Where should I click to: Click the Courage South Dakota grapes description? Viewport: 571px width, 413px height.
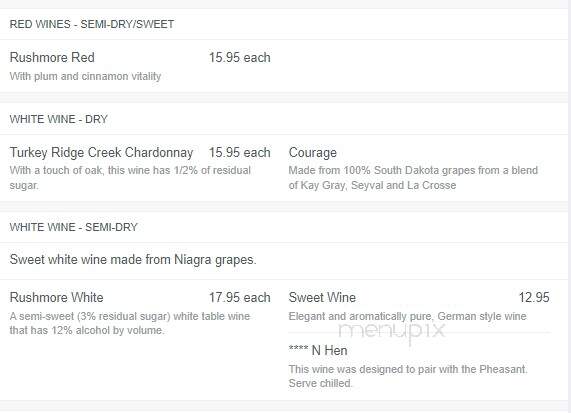413,178
